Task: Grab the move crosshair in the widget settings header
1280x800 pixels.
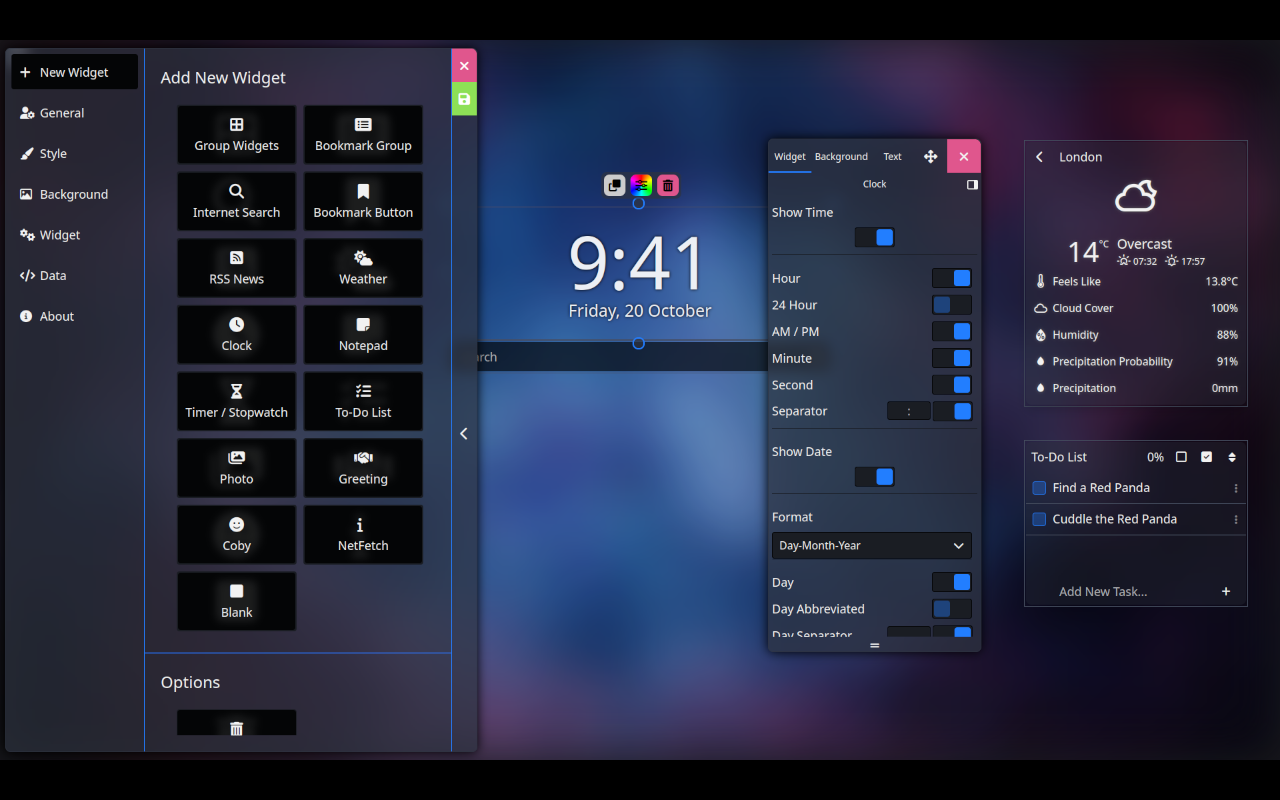Action: [930, 156]
